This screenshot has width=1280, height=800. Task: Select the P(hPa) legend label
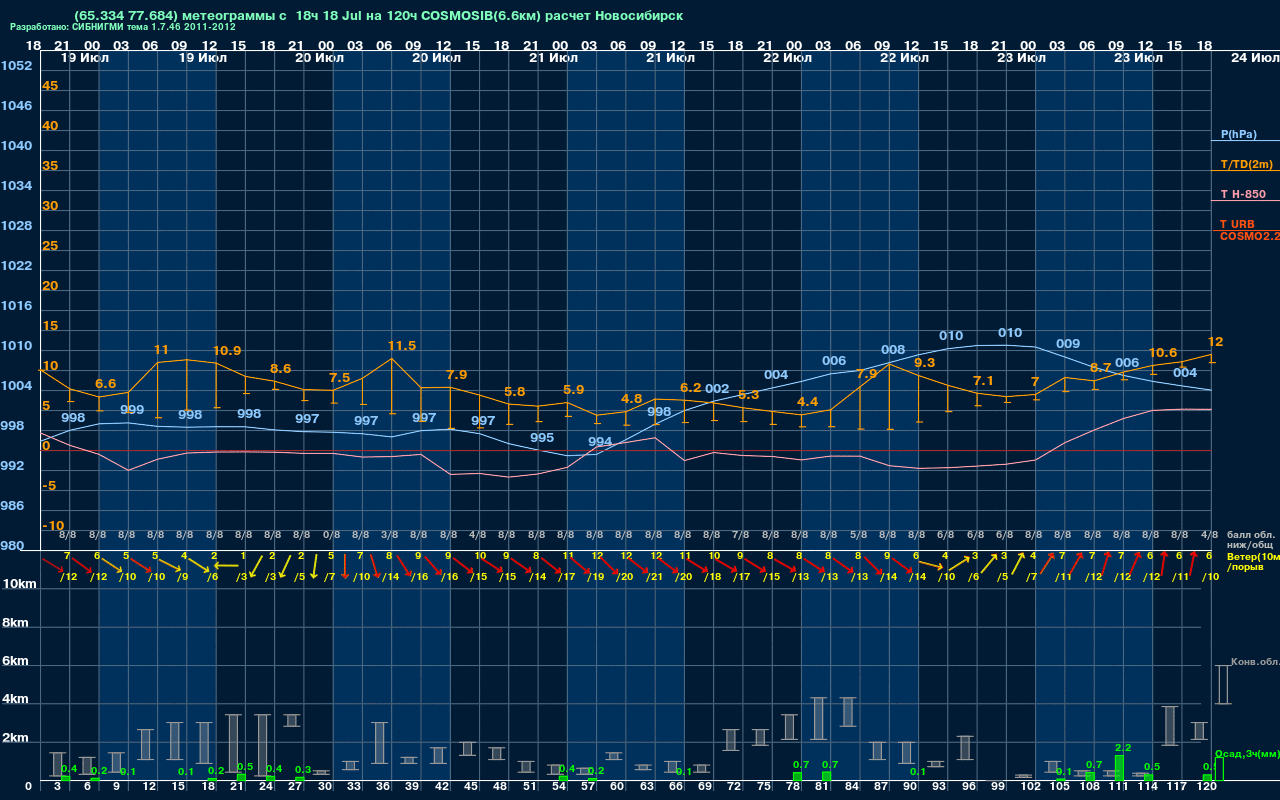coord(1238,134)
